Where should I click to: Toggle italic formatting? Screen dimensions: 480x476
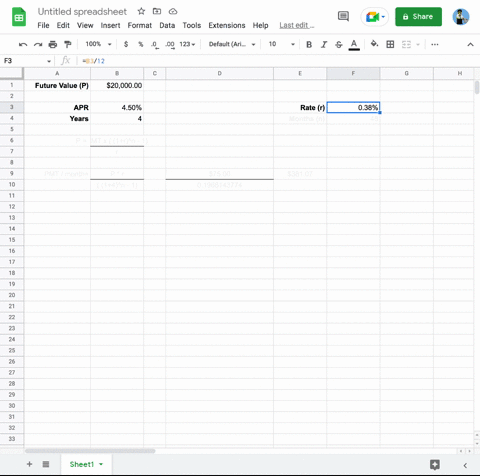coord(324,44)
